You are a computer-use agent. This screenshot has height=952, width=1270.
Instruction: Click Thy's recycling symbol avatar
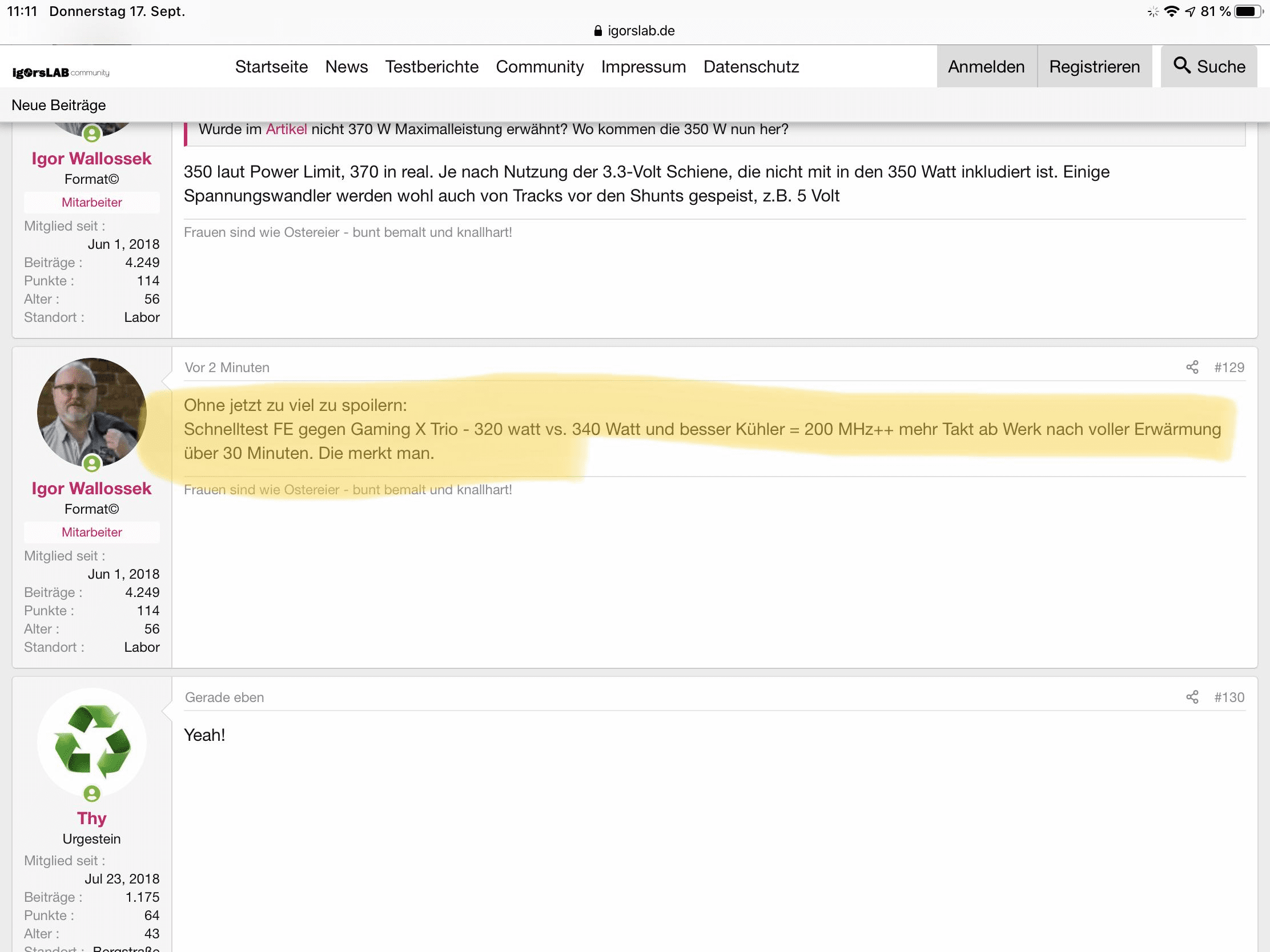click(x=92, y=740)
